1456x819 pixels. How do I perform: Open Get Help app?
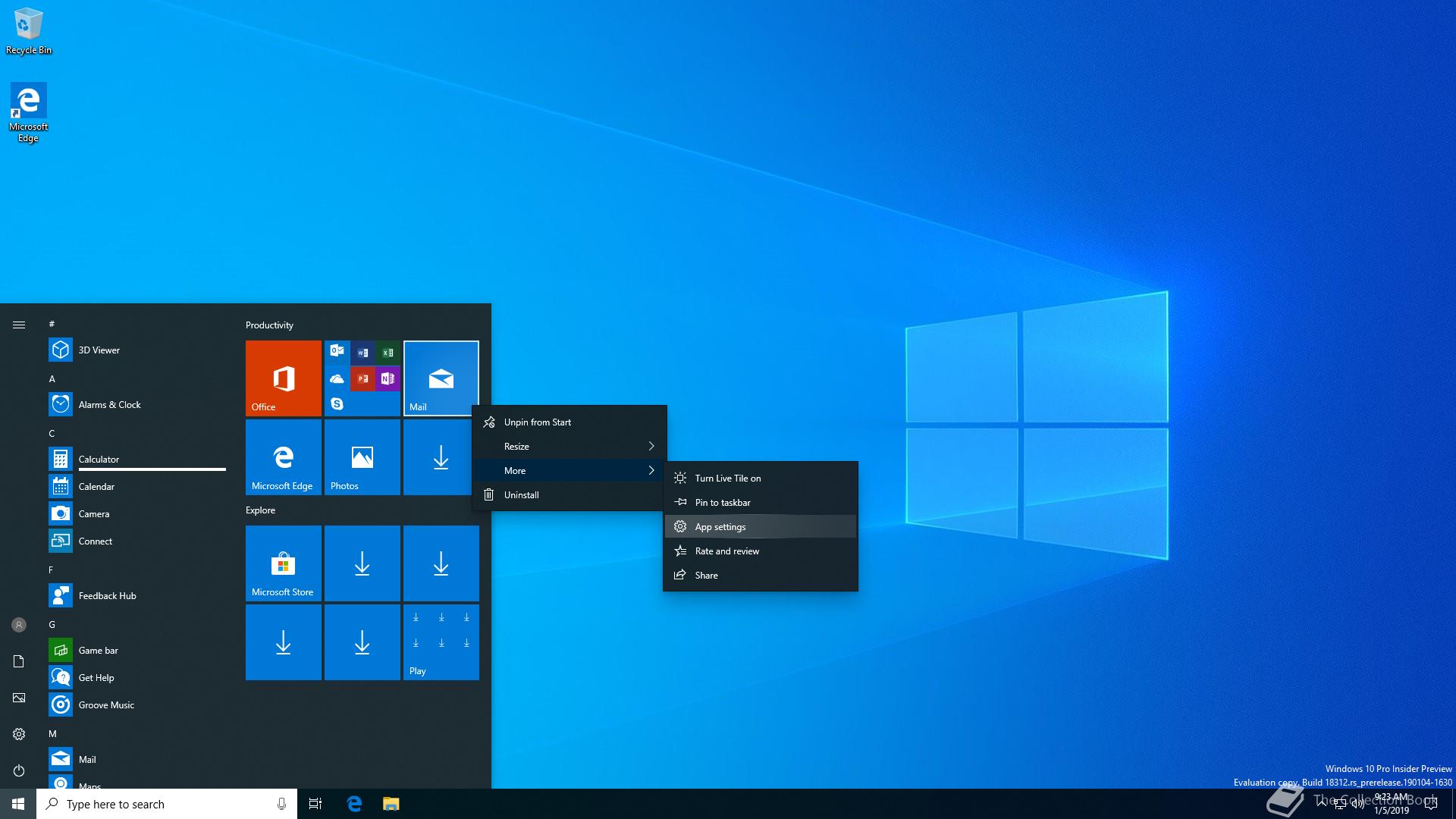pos(136,678)
